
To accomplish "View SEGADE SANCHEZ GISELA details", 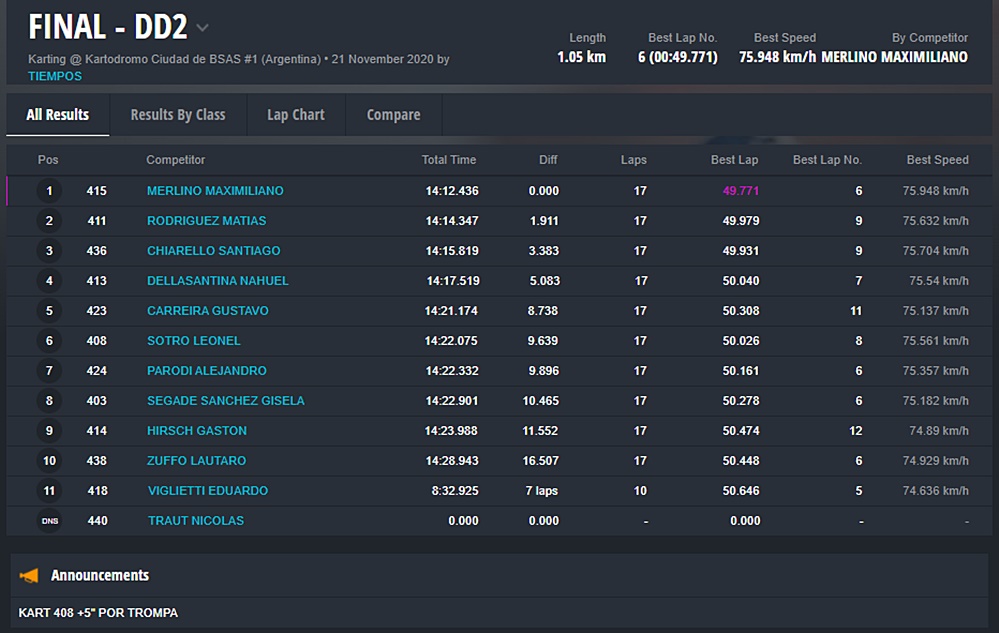I will click(225, 401).
